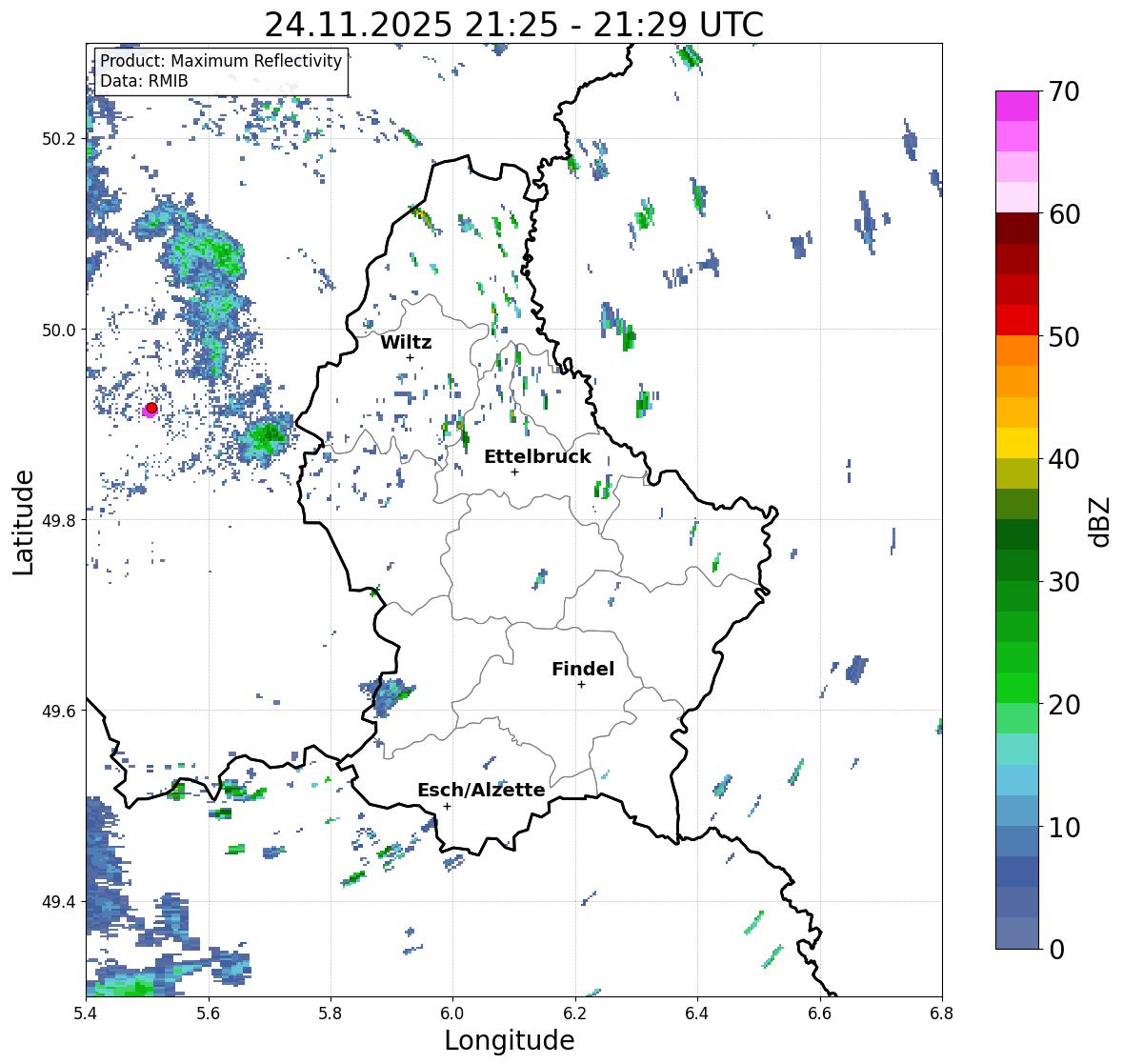Image resolution: width=1123 pixels, height=1064 pixels.
Task: Click longitude tick label 5.6
Action: pyautogui.click(x=209, y=1014)
